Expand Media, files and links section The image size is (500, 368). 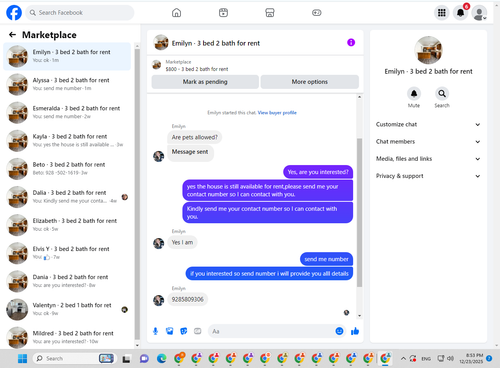pyautogui.click(x=428, y=159)
